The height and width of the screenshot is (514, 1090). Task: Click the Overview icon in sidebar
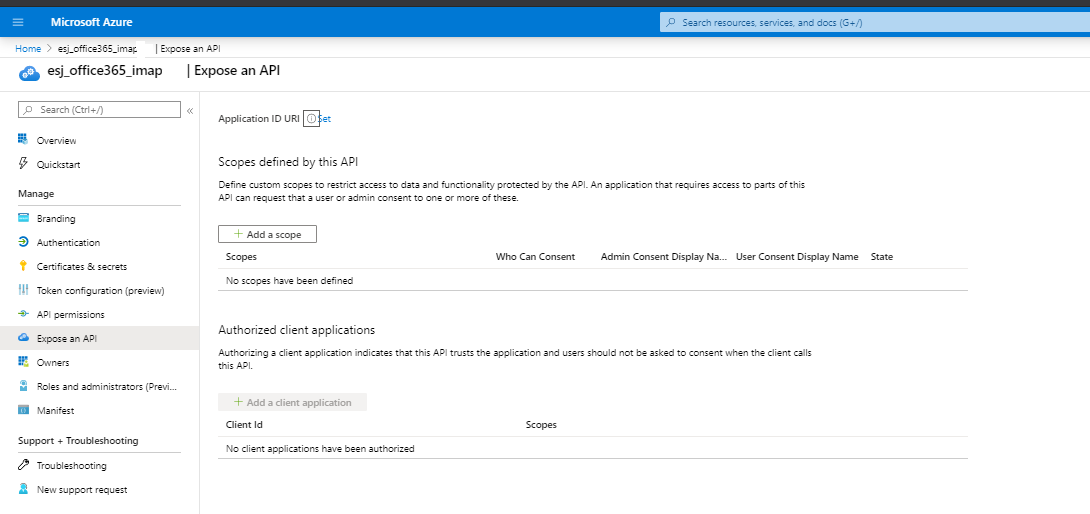coord(24,140)
